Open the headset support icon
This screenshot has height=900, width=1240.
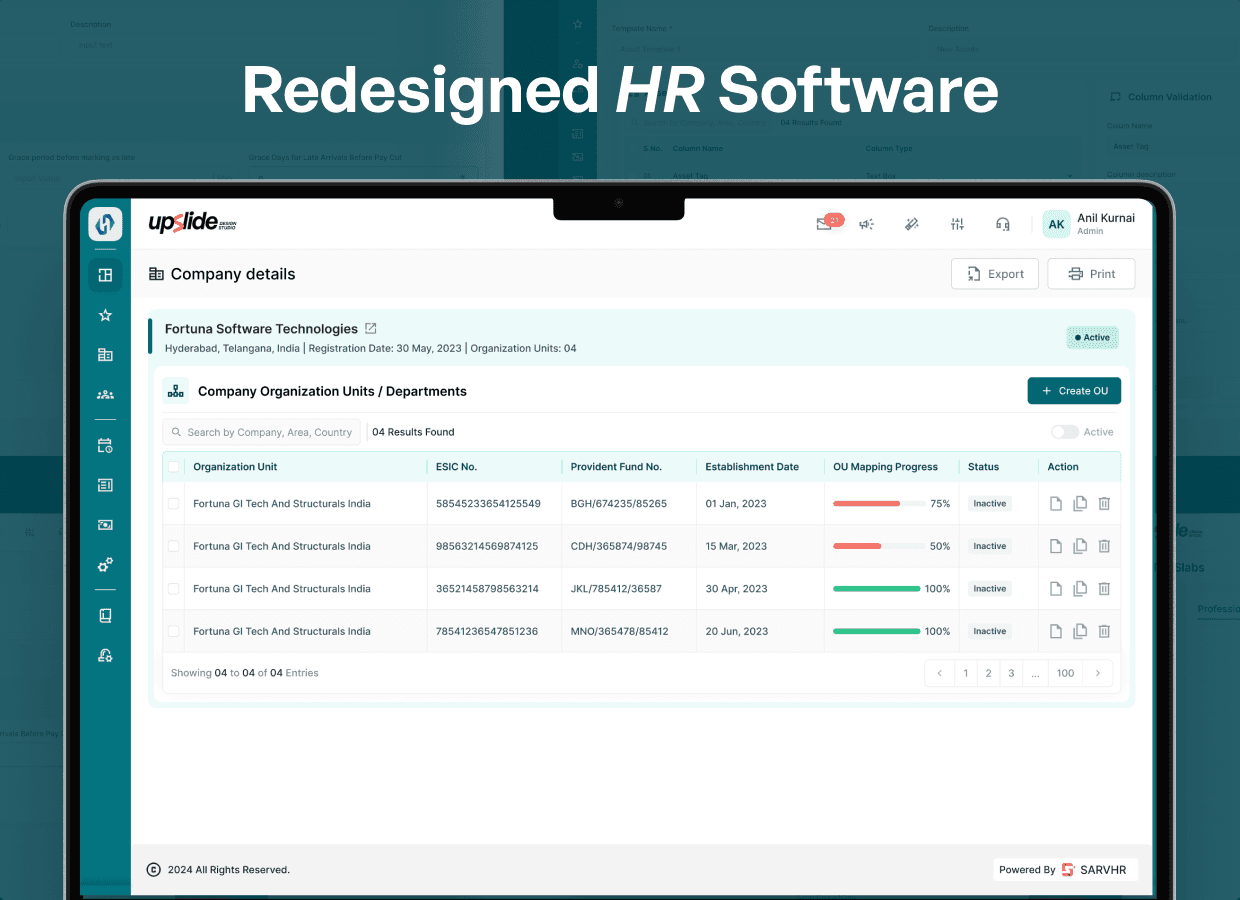coord(1003,224)
